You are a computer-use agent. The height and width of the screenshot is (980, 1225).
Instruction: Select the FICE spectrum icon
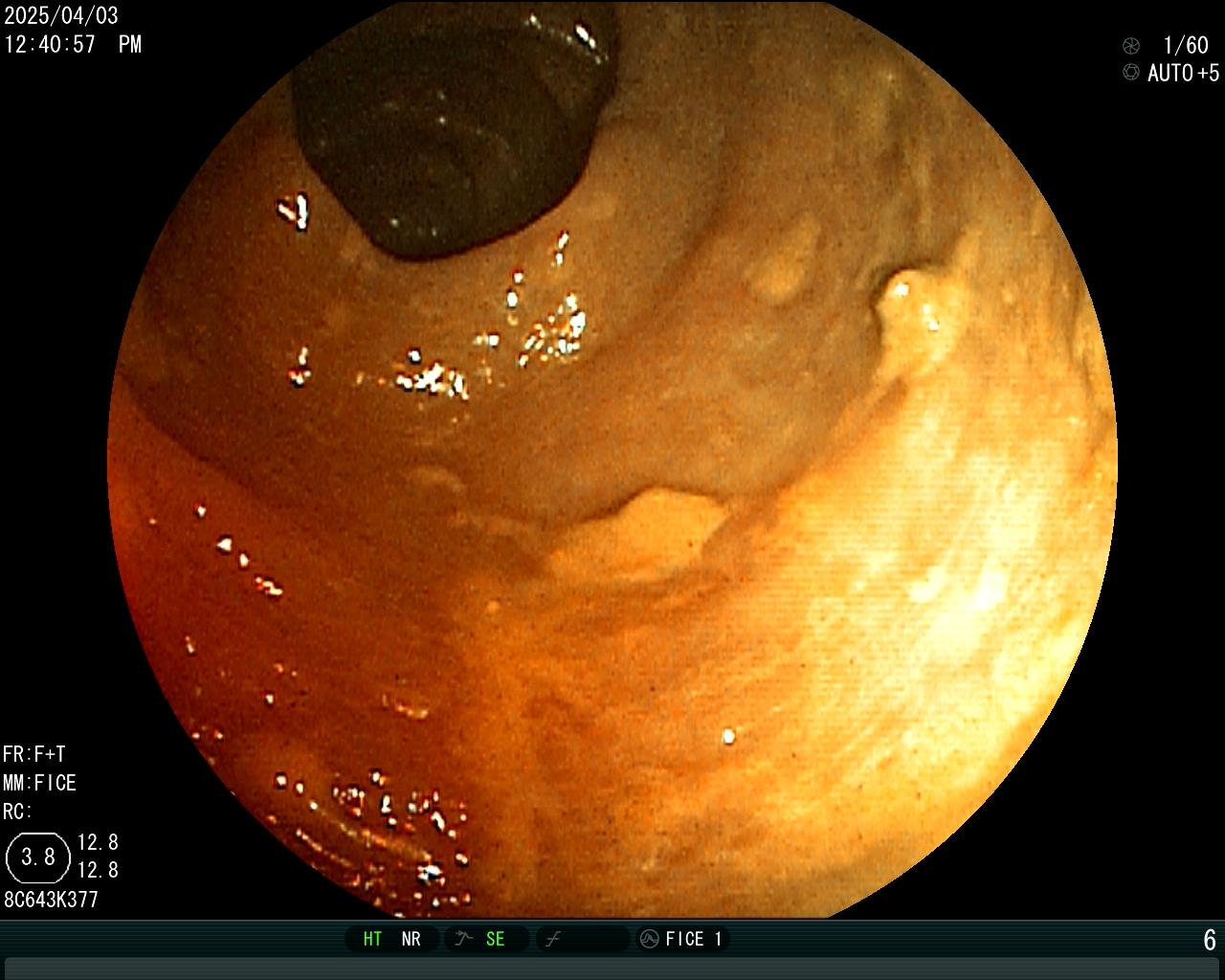point(649,939)
